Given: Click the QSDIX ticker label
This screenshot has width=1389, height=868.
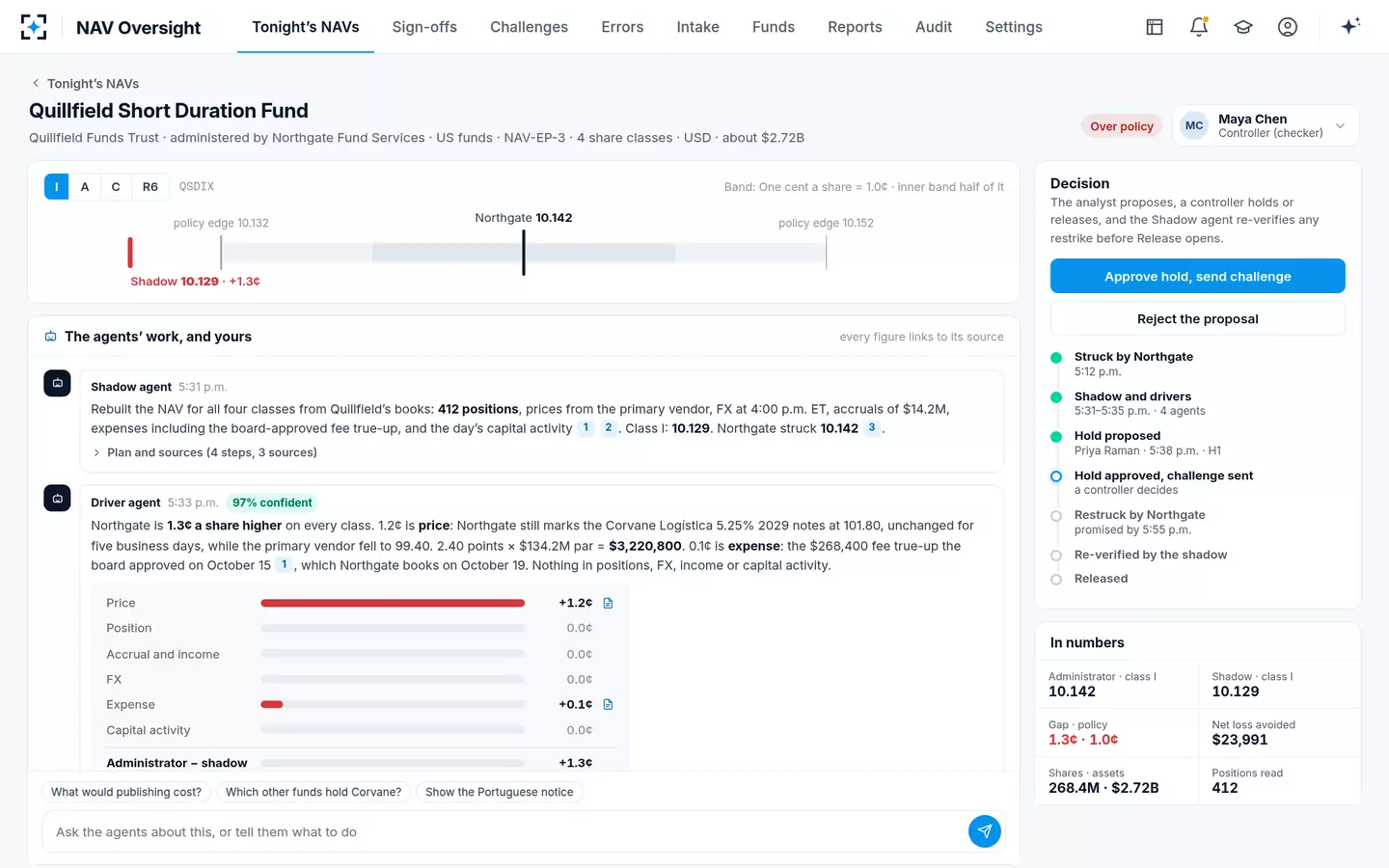Looking at the screenshot, I should (197, 187).
